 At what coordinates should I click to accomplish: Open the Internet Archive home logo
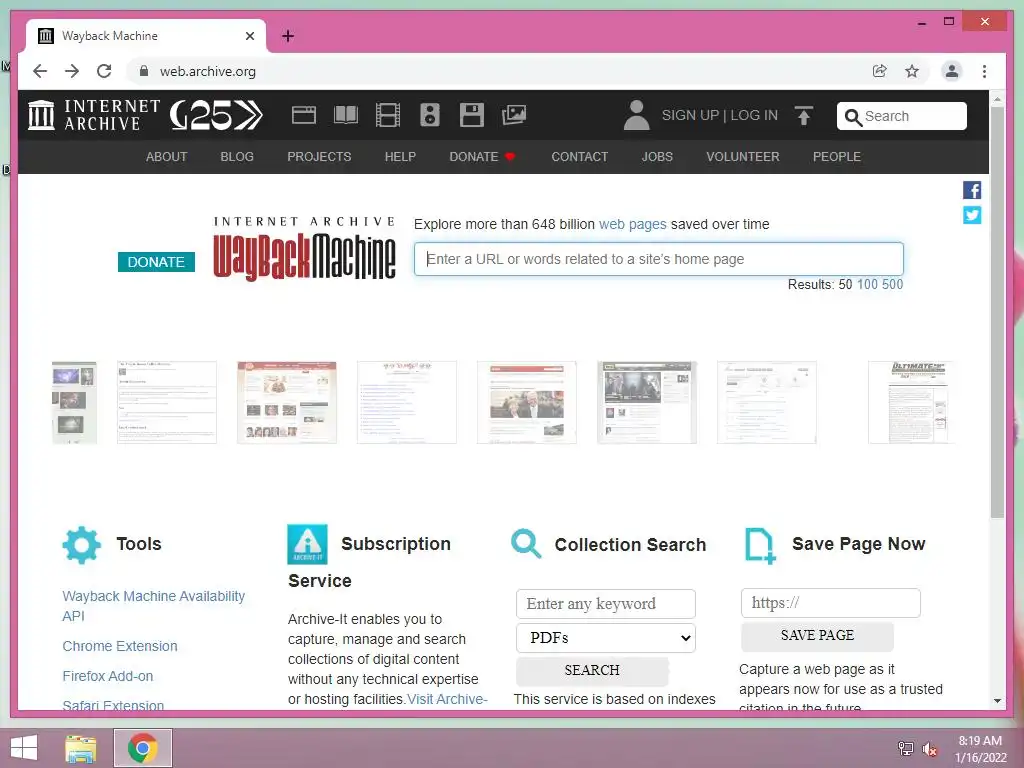pyautogui.click(x=94, y=115)
